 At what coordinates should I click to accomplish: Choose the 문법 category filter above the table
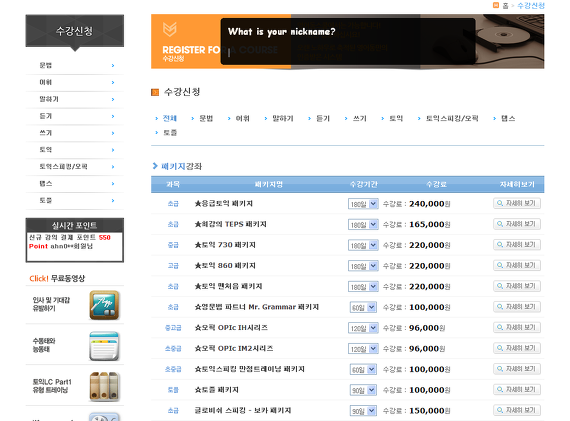[x=206, y=118]
